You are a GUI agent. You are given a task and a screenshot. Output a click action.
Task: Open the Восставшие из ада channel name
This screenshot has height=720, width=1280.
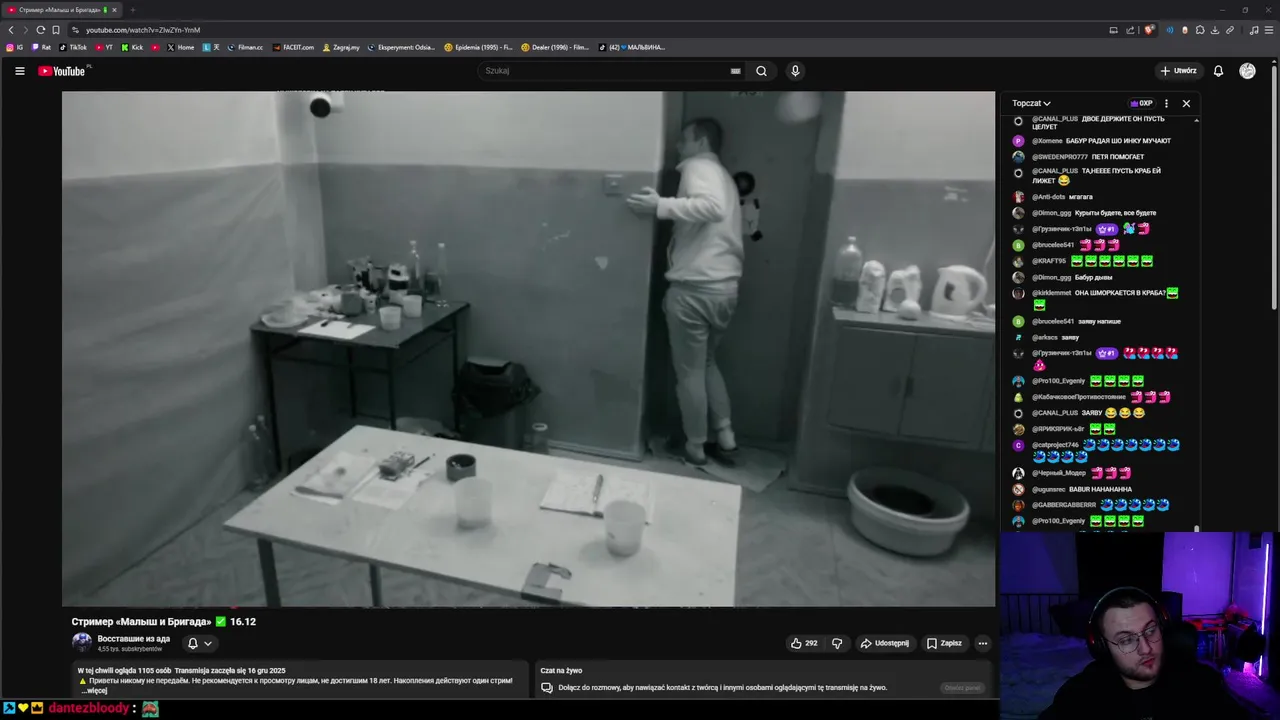(x=133, y=638)
